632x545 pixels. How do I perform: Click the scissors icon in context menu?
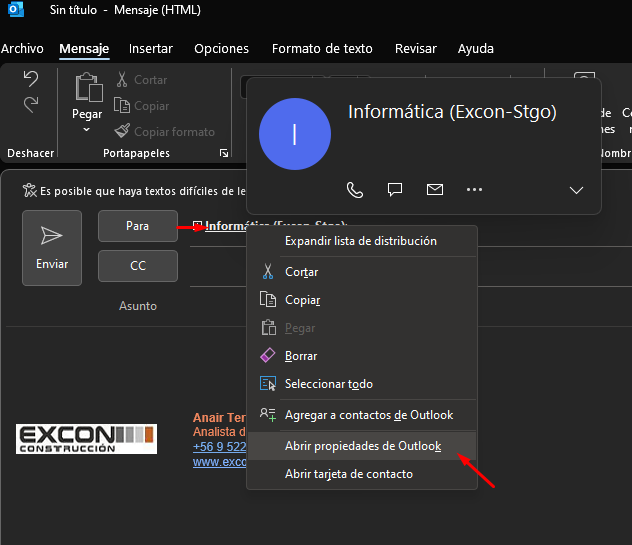pyautogui.click(x=268, y=272)
